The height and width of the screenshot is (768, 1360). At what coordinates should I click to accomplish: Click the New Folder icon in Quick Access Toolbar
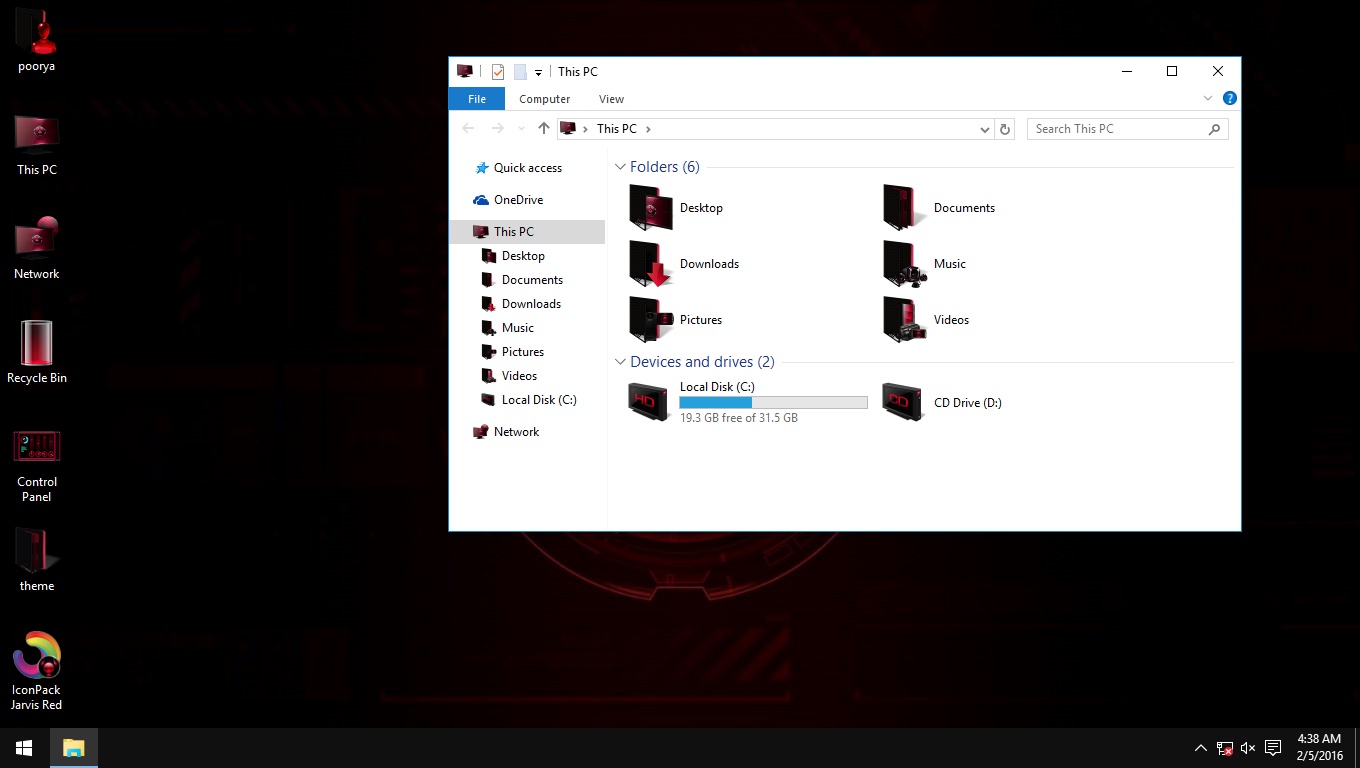click(520, 71)
